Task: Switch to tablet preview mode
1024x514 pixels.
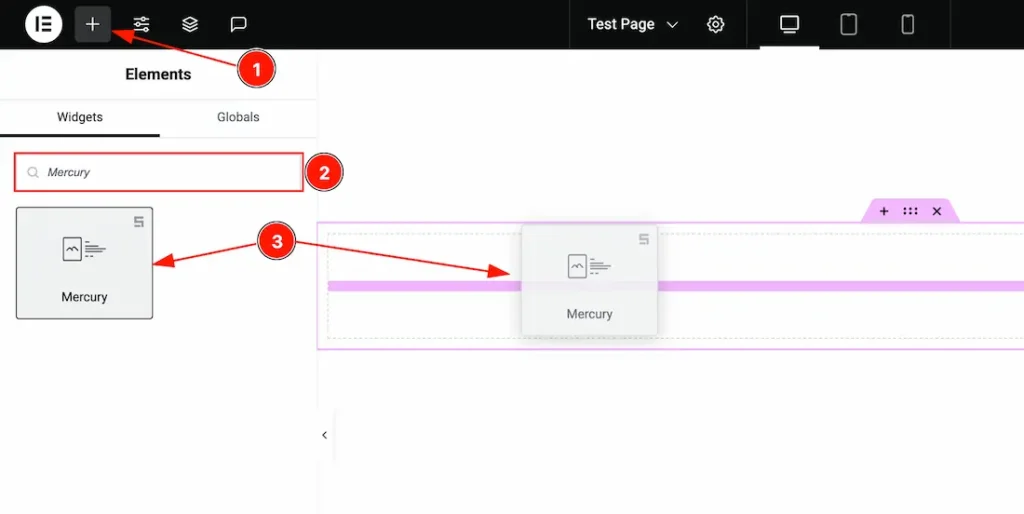Action: tap(848, 24)
